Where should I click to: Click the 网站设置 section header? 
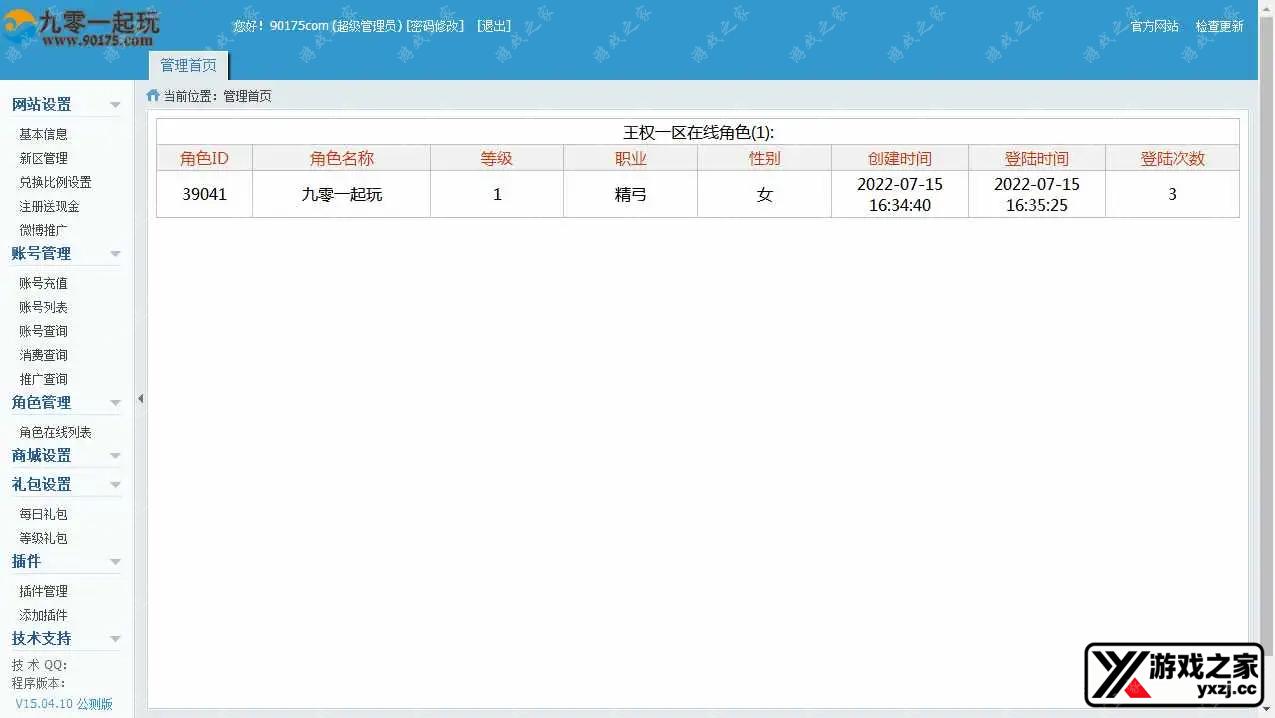[x=42, y=105]
